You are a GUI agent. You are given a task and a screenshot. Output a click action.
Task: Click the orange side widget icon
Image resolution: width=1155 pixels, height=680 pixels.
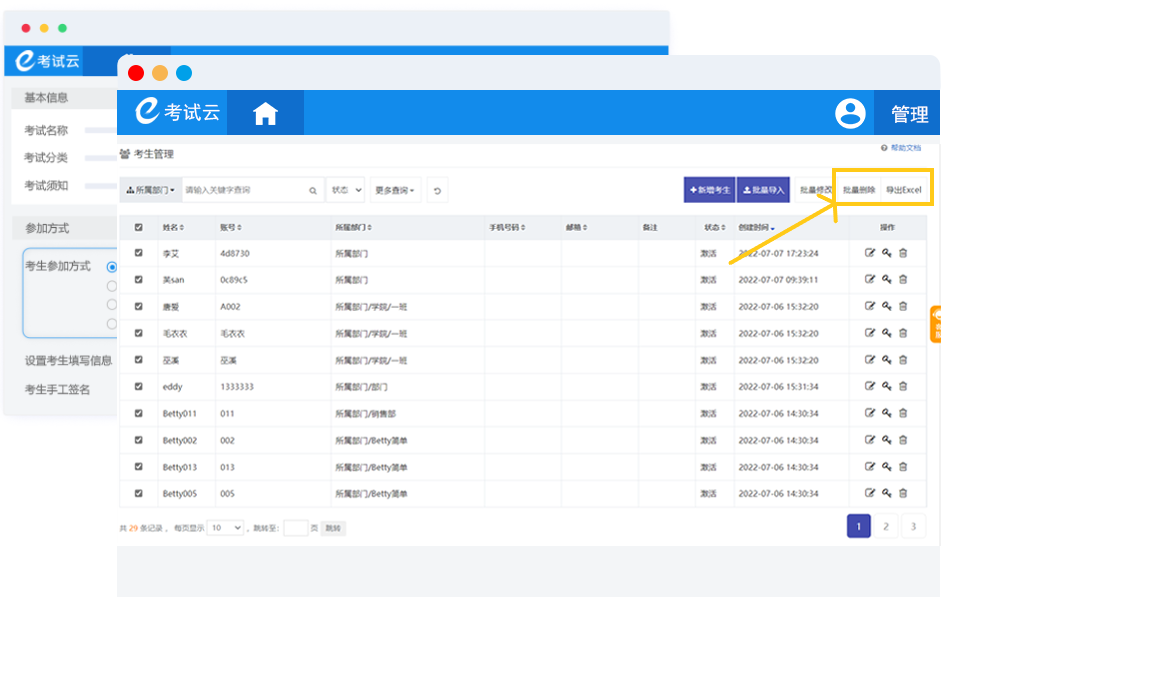tap(936, 324)
